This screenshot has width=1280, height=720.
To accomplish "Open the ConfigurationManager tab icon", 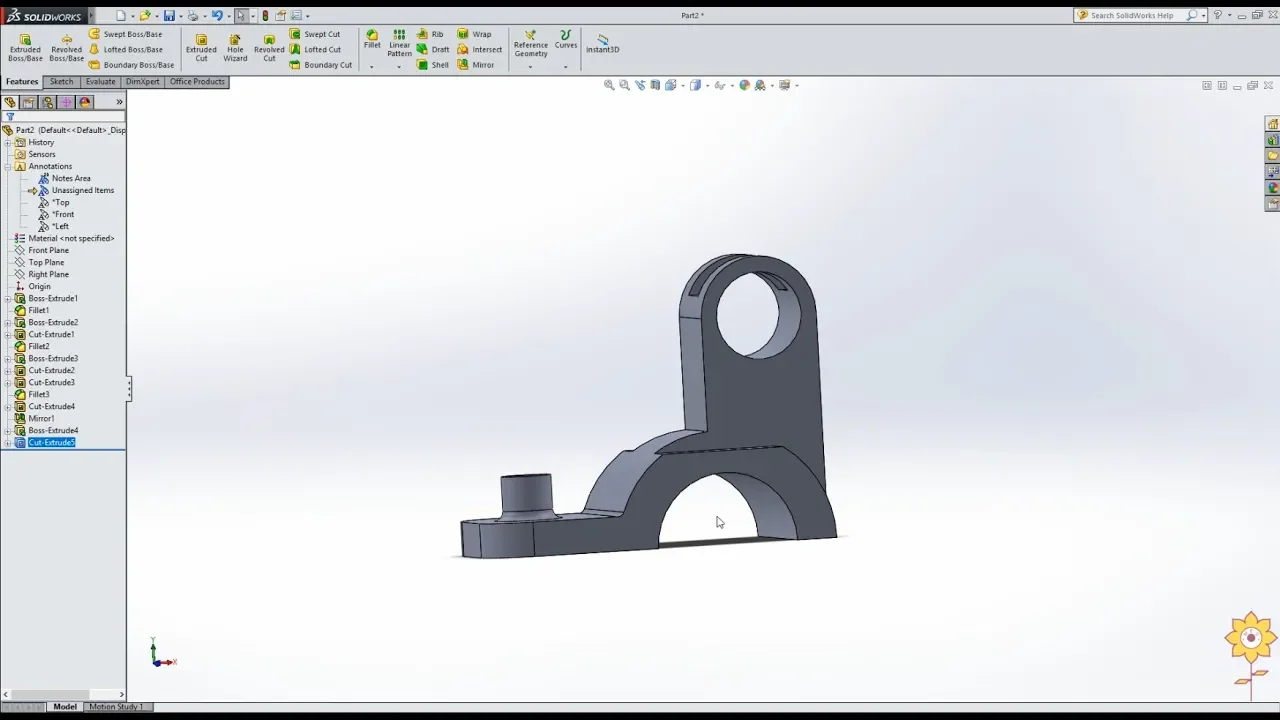I will pos(47,102).
